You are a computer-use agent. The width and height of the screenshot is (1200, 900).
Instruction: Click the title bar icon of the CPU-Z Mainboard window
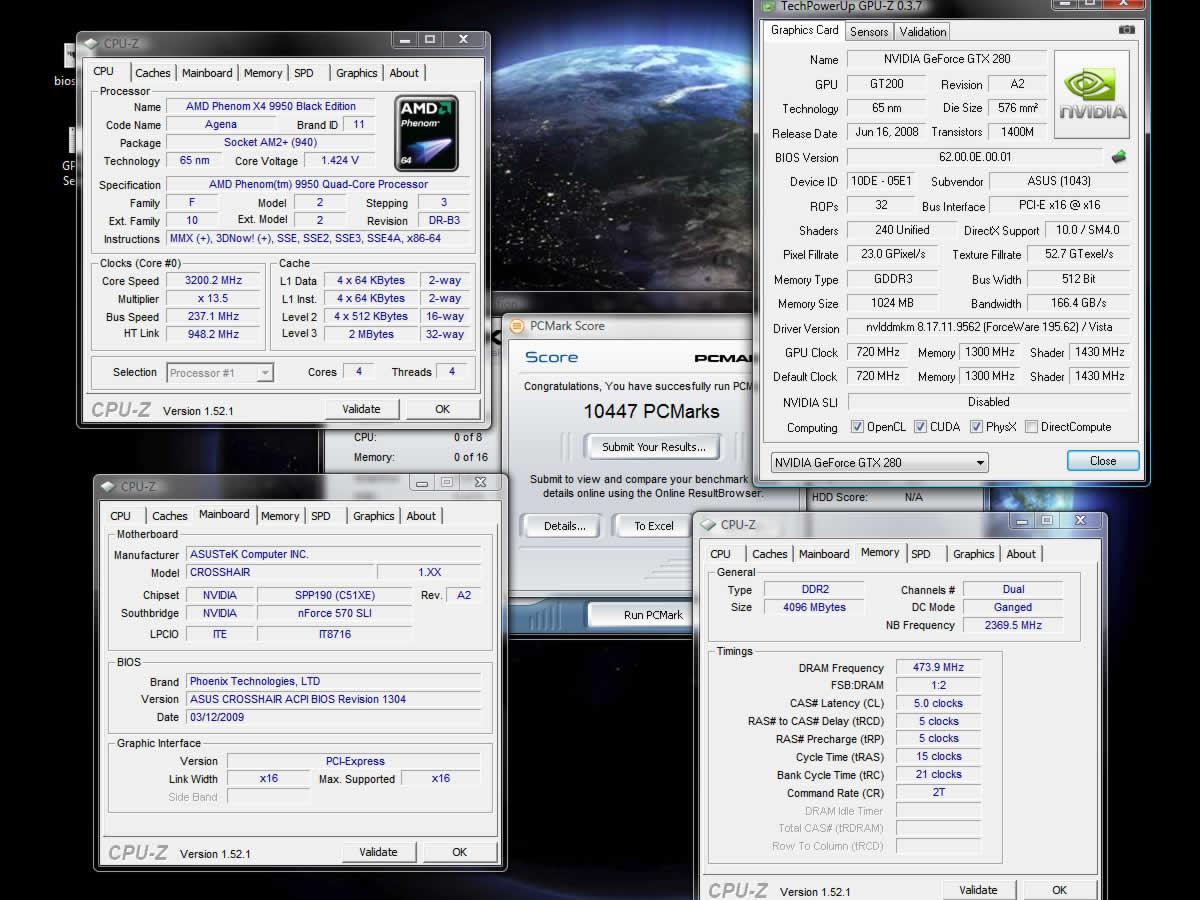click(109, 486)
